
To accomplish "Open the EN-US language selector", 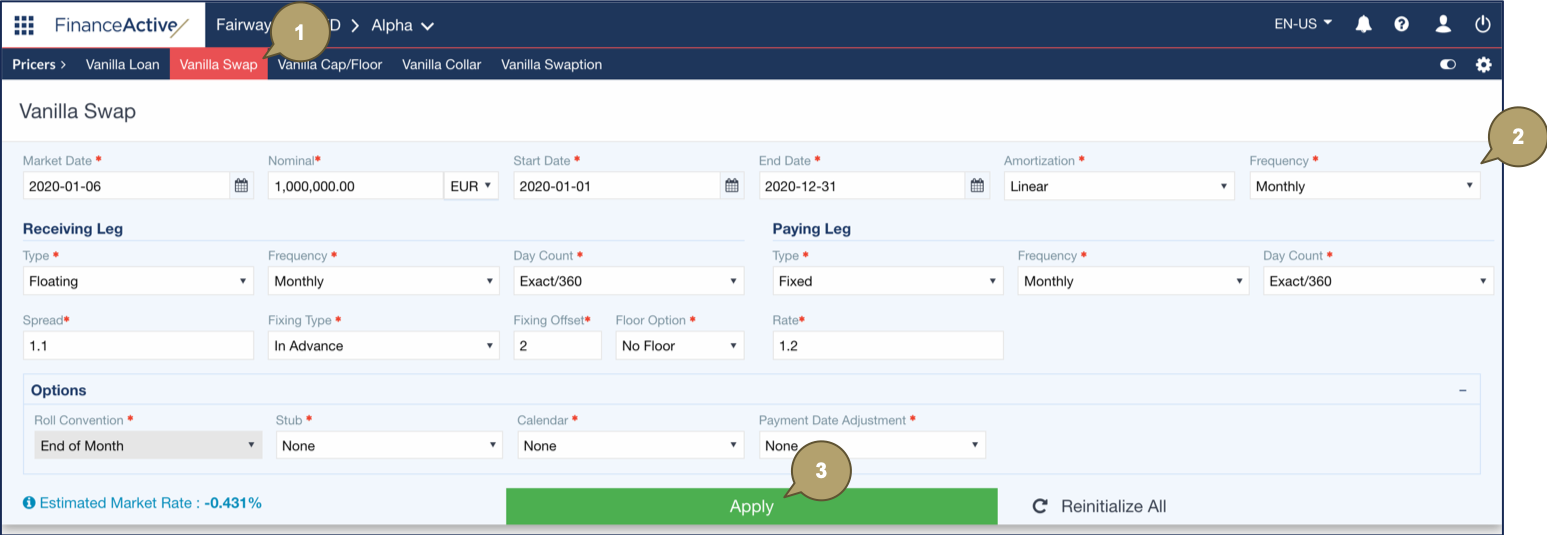I will [x=1302, y=24].
